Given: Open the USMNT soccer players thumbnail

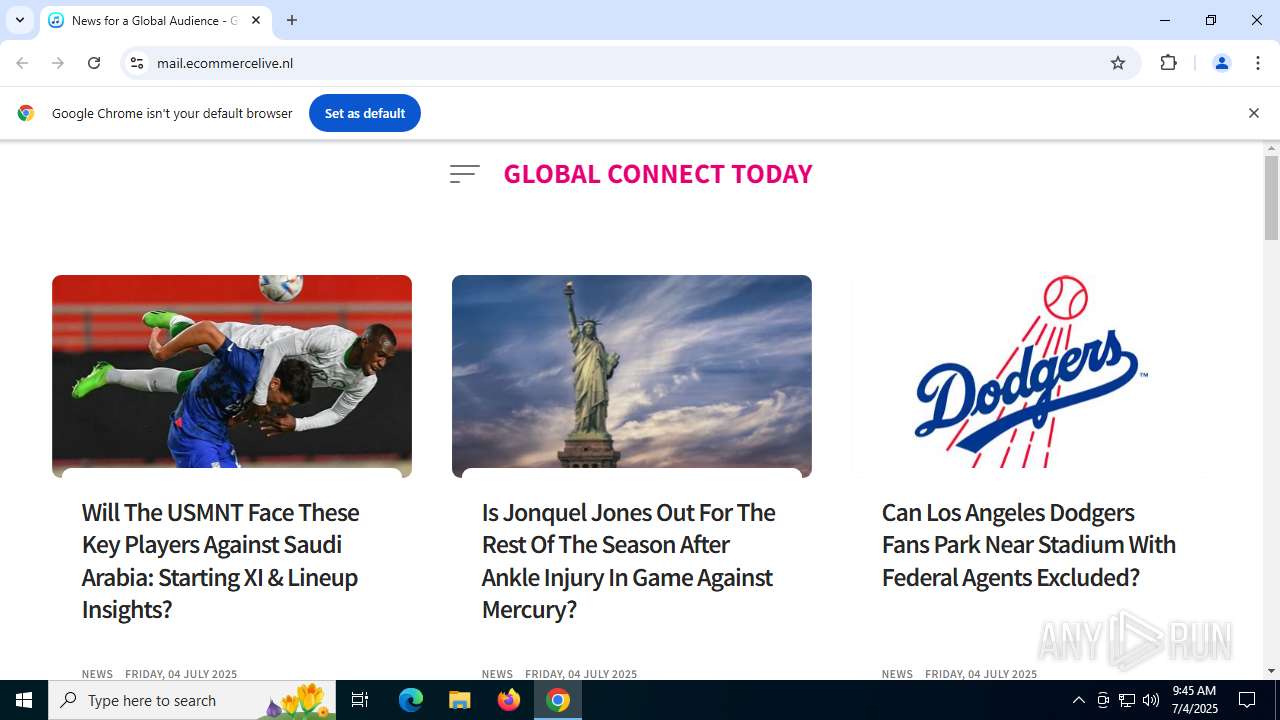Looking at the screenshot, I should [232, 376].
